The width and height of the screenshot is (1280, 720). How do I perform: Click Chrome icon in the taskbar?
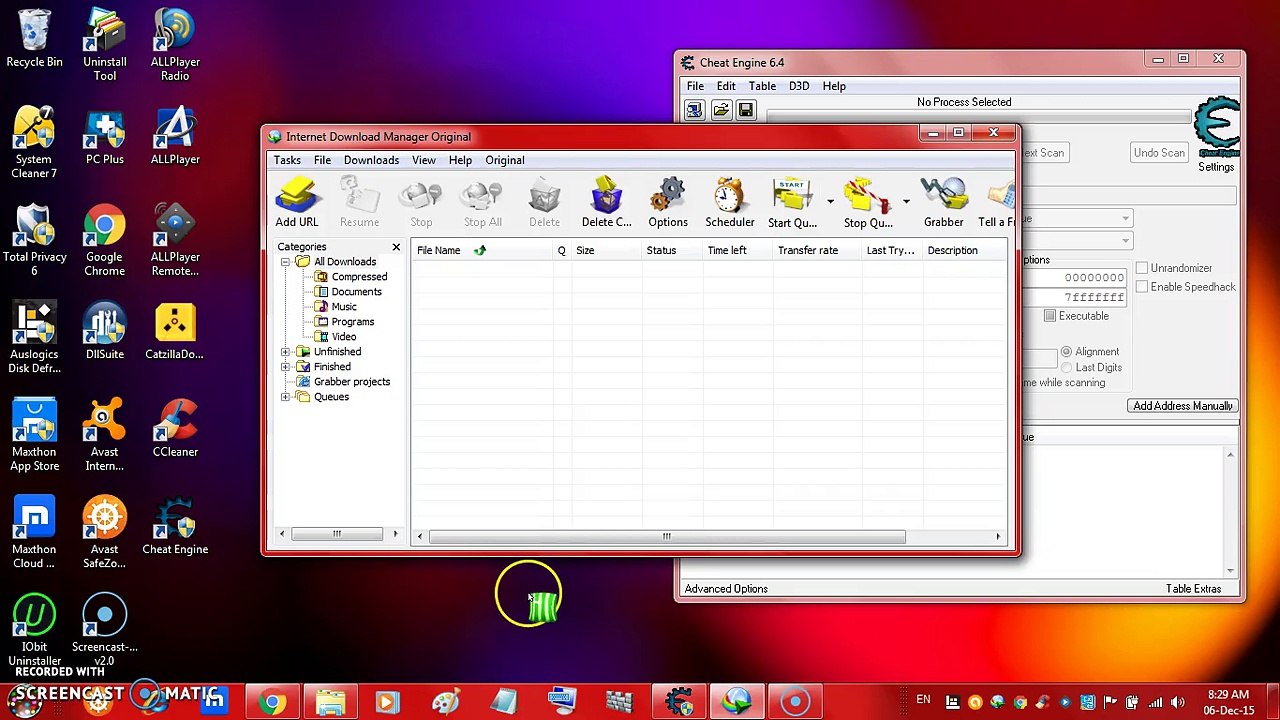(x=272, y=702)
